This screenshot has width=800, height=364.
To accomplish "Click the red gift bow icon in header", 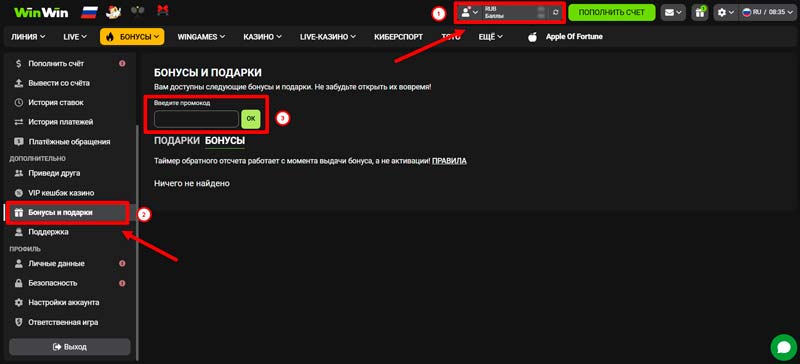I will [163, 11].
